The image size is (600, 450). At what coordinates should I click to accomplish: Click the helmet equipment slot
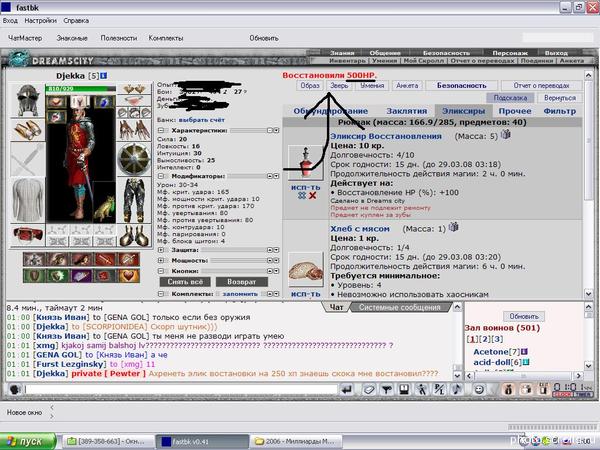coord(27,100)
